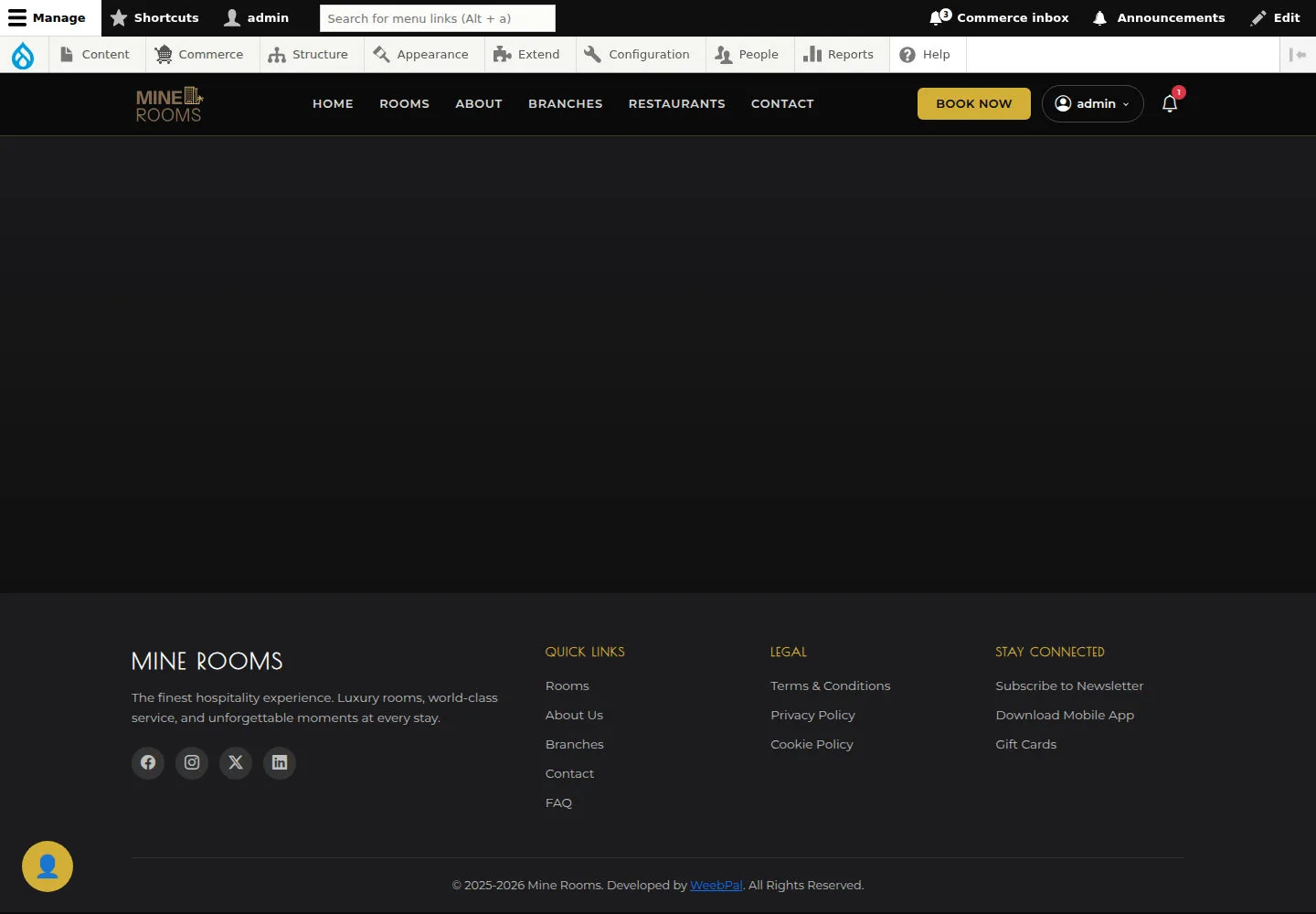
Task: Open Commerce inbox notifications
Action: point(999,17)
